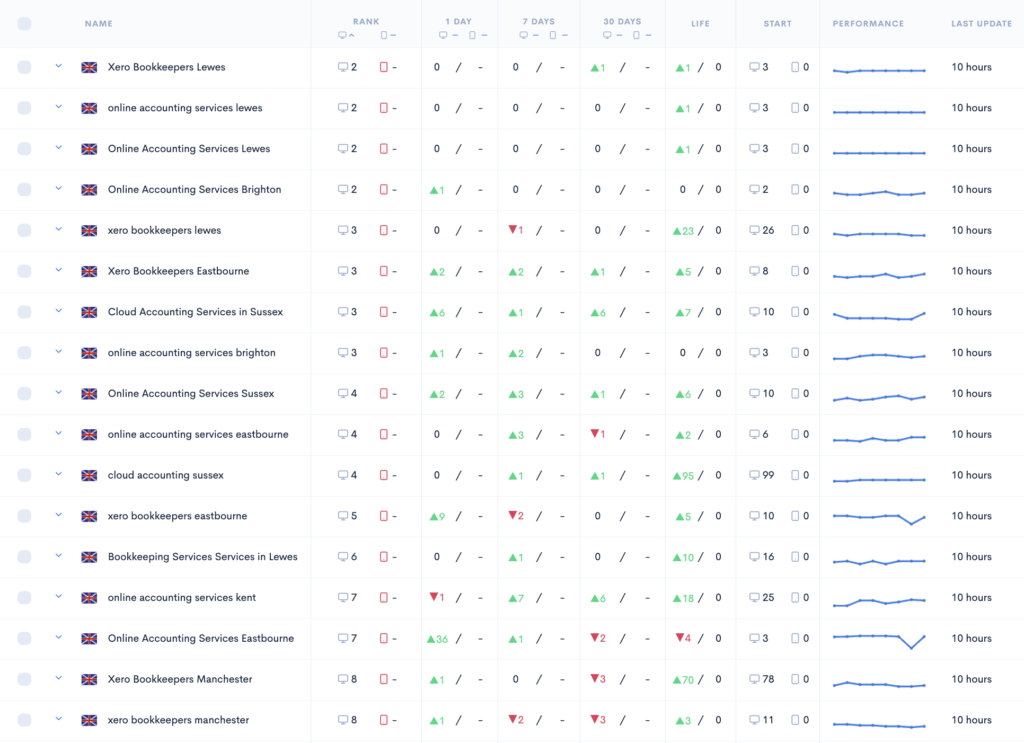
Task: Click the UK flag beside online accounting services kent
Action: click(x=89, y=598)
